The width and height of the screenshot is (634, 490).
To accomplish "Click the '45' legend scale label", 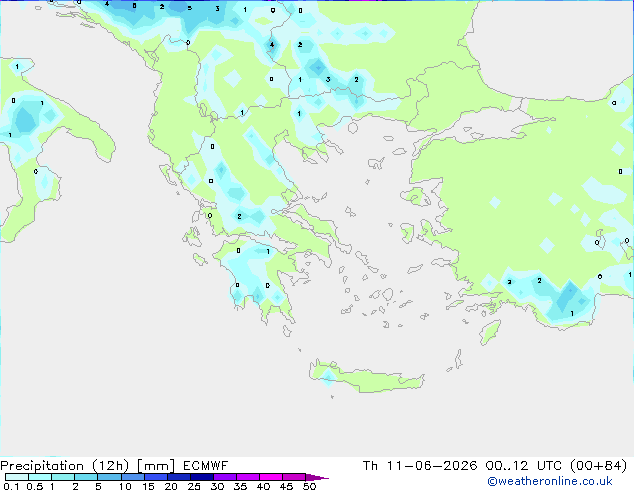I will point(286,486).
